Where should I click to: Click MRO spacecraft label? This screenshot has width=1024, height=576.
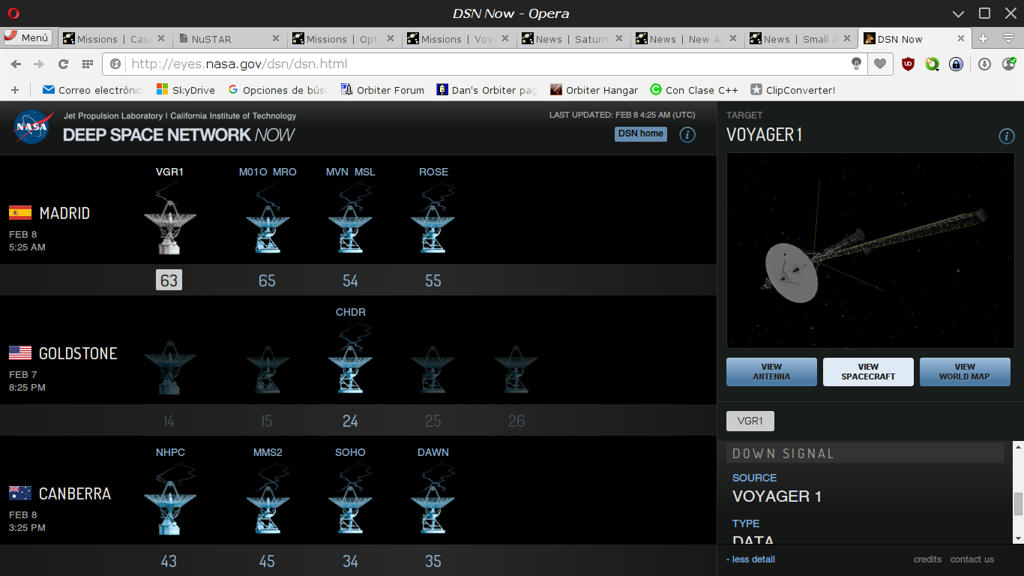284,172
